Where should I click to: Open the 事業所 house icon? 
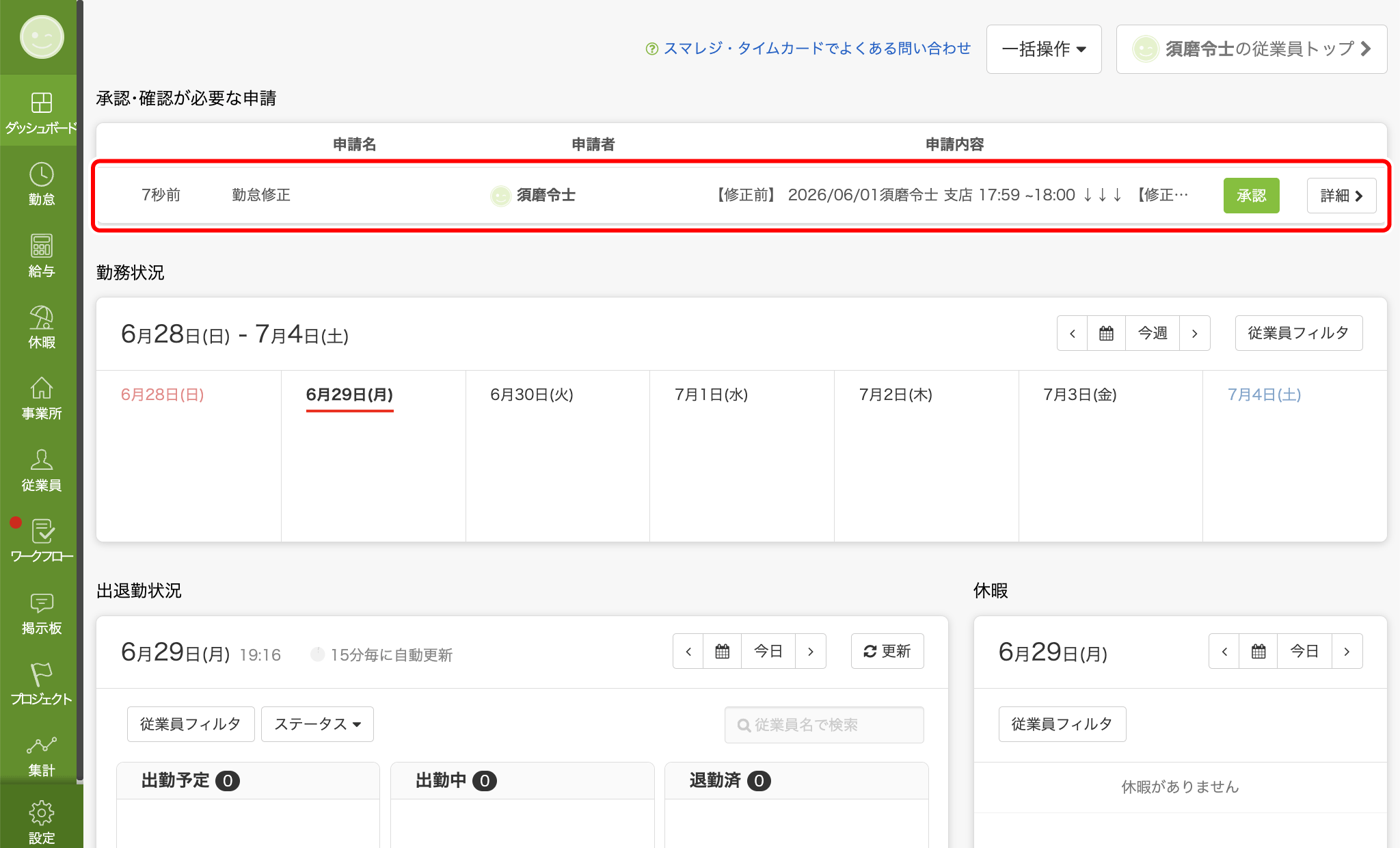tap(41, 398)
